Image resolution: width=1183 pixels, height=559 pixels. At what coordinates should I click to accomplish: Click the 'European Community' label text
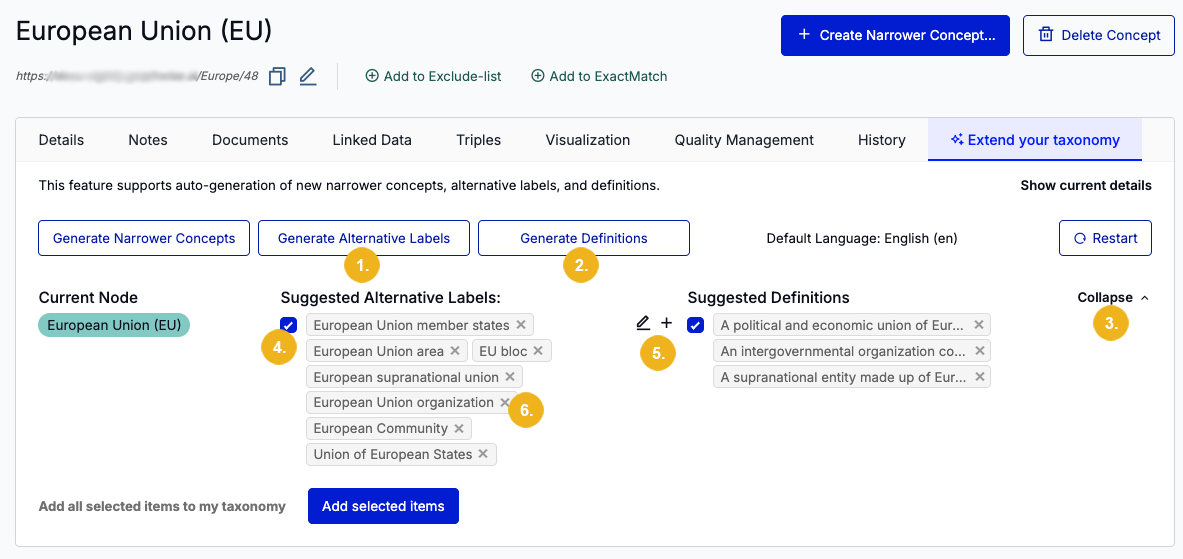tap(380, 428)
